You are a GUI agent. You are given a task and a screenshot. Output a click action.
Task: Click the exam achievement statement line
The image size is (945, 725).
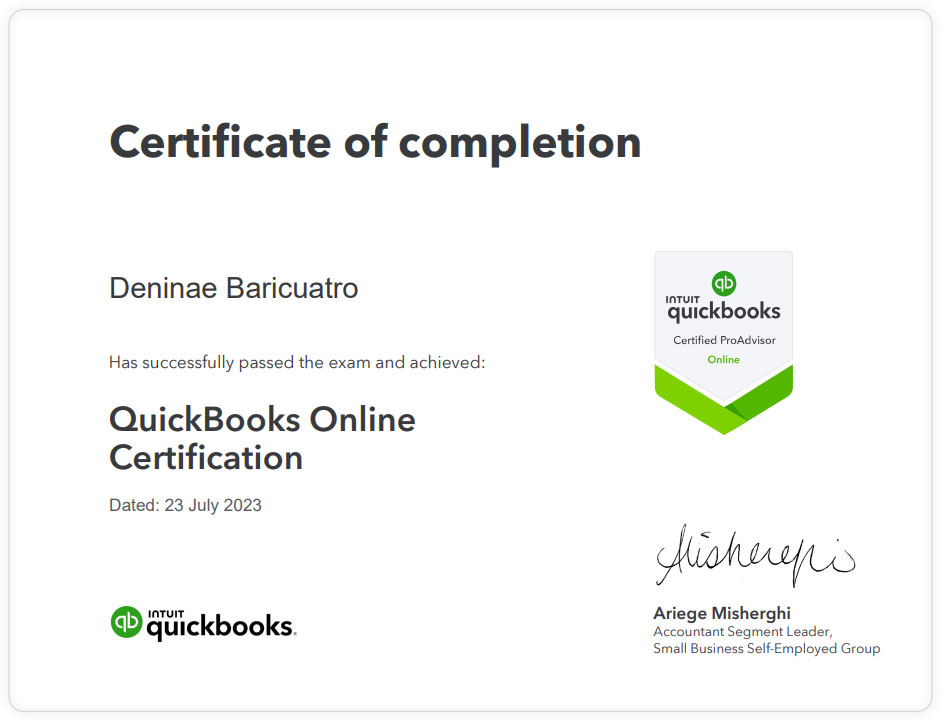coord(295,362)
